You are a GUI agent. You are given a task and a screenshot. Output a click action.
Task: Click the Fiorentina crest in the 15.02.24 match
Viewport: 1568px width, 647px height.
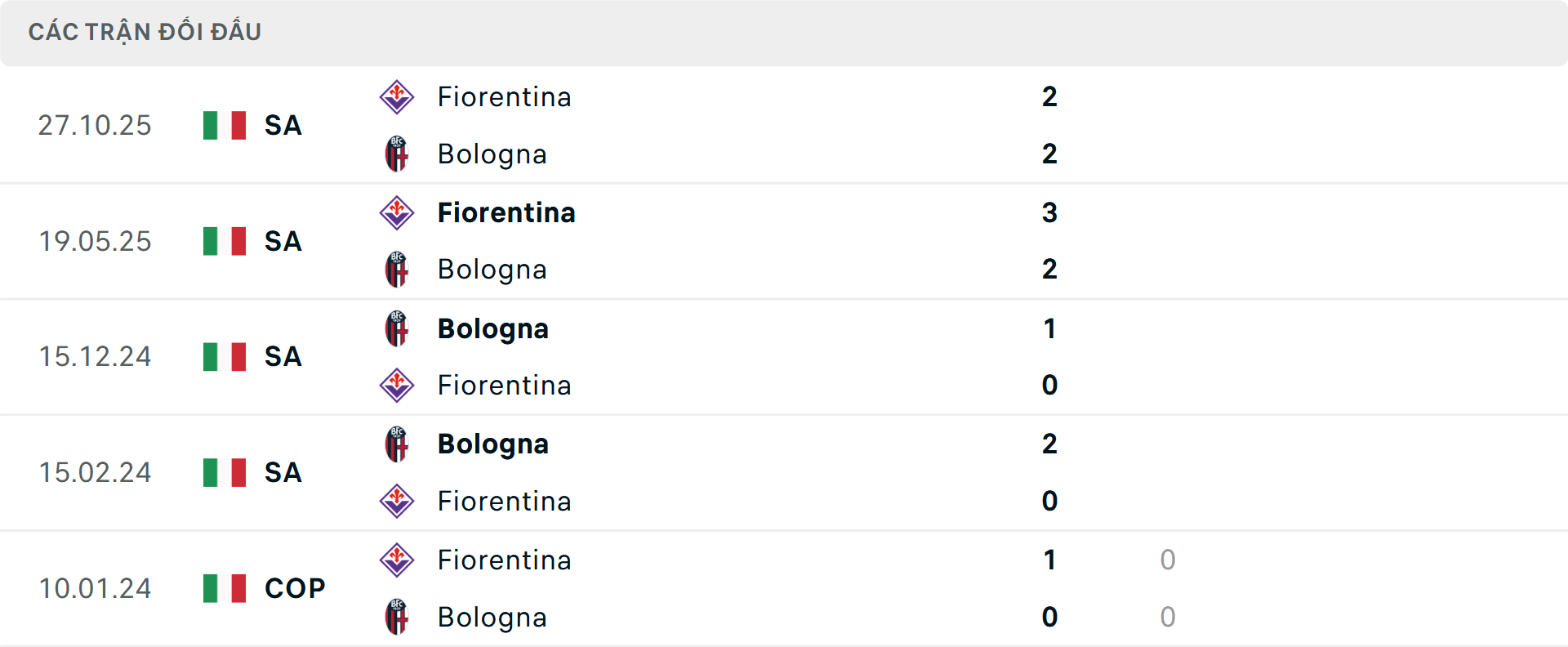398,501
